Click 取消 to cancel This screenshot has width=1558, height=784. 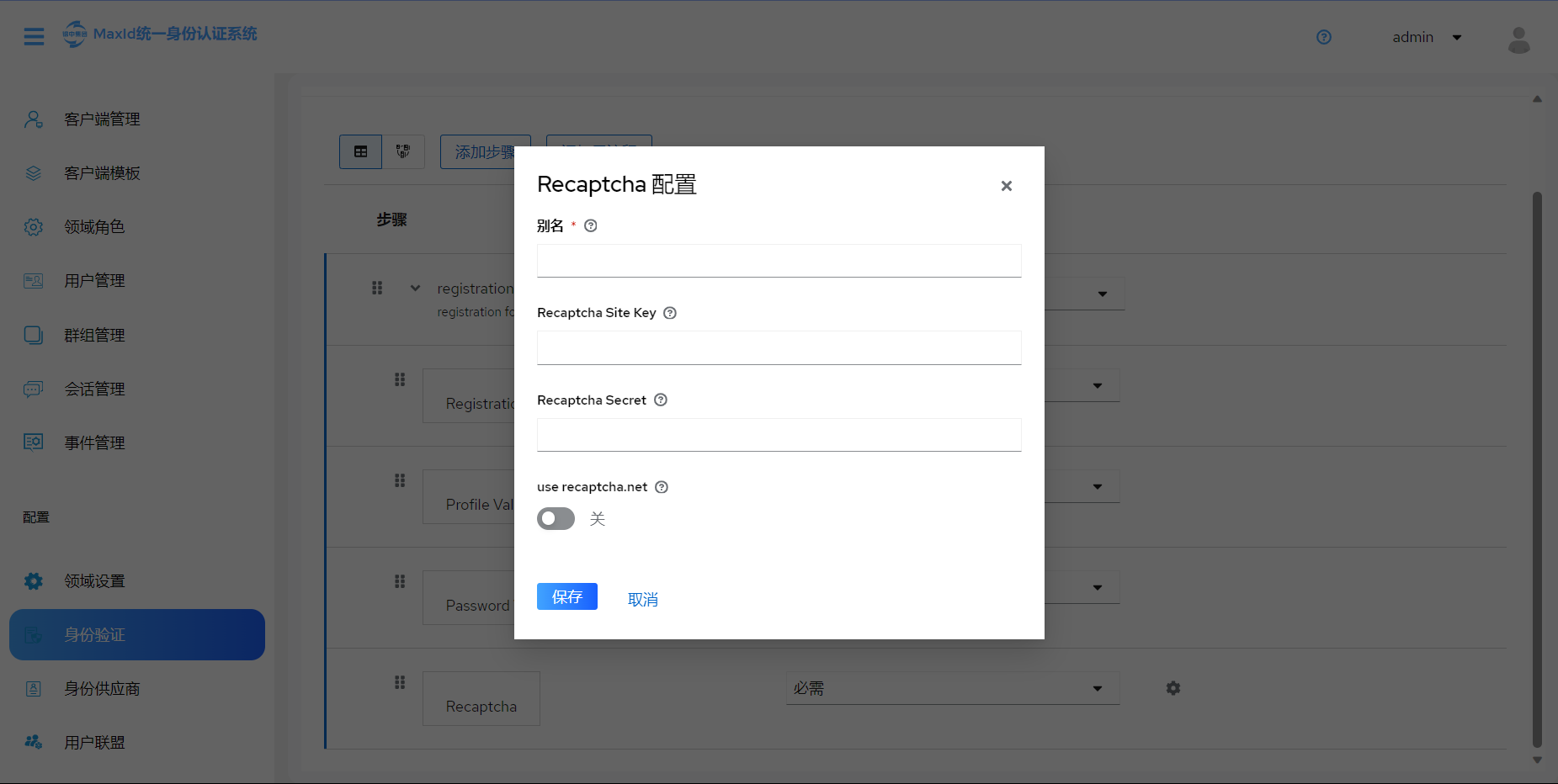(x=643, y=600)
